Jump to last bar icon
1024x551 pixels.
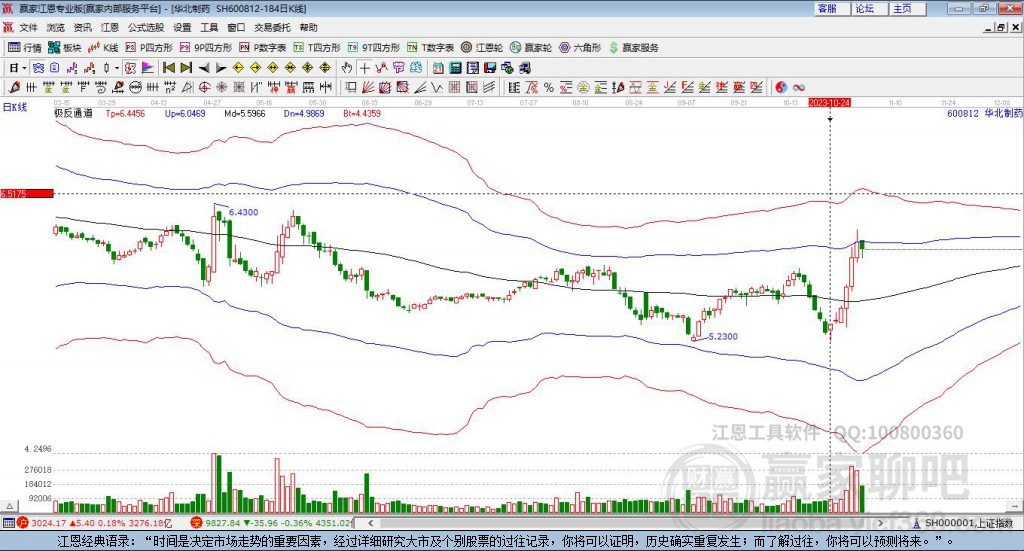(x=186, y=68)
